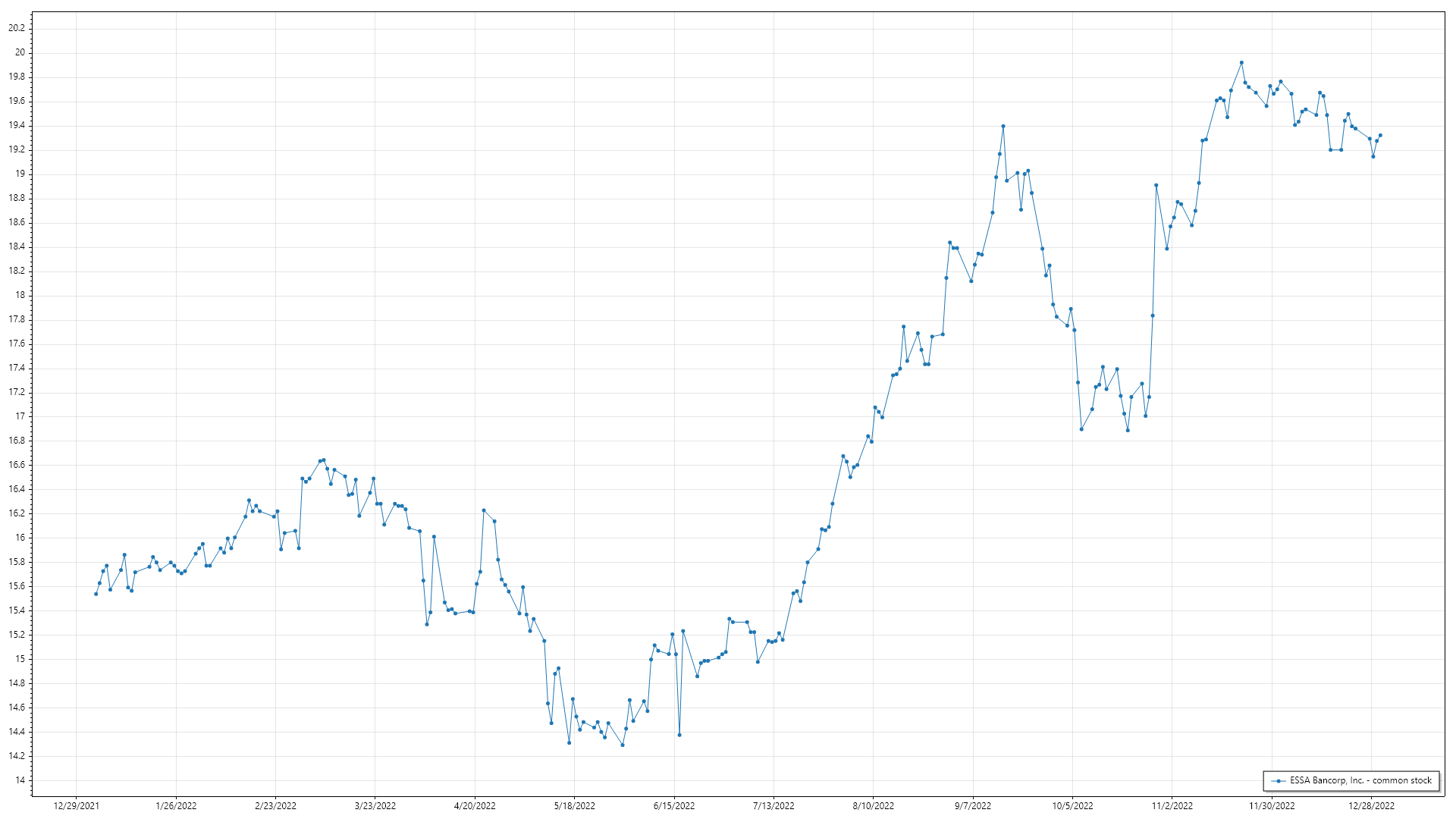Screen dimensions: 1456x819
Task: Select the 17 y-axis value label
Action: [x=20, y=416]
